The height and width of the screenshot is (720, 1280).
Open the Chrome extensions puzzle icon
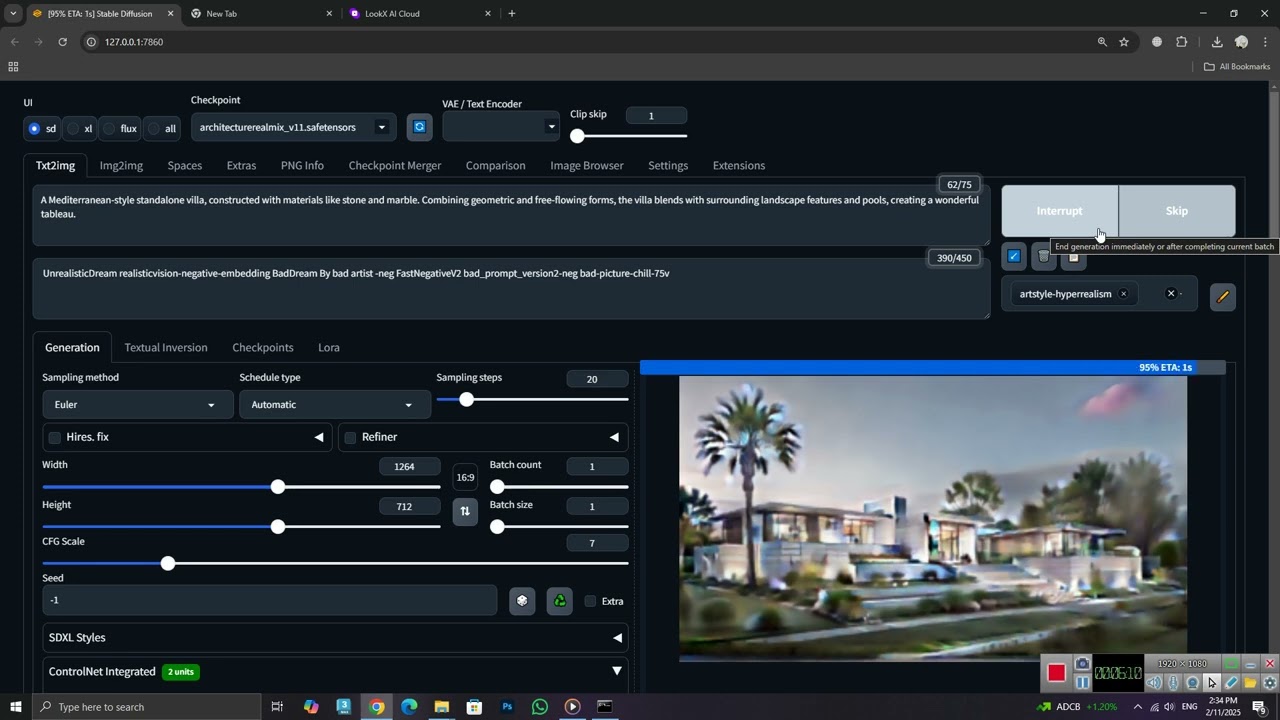(1181, 42)
